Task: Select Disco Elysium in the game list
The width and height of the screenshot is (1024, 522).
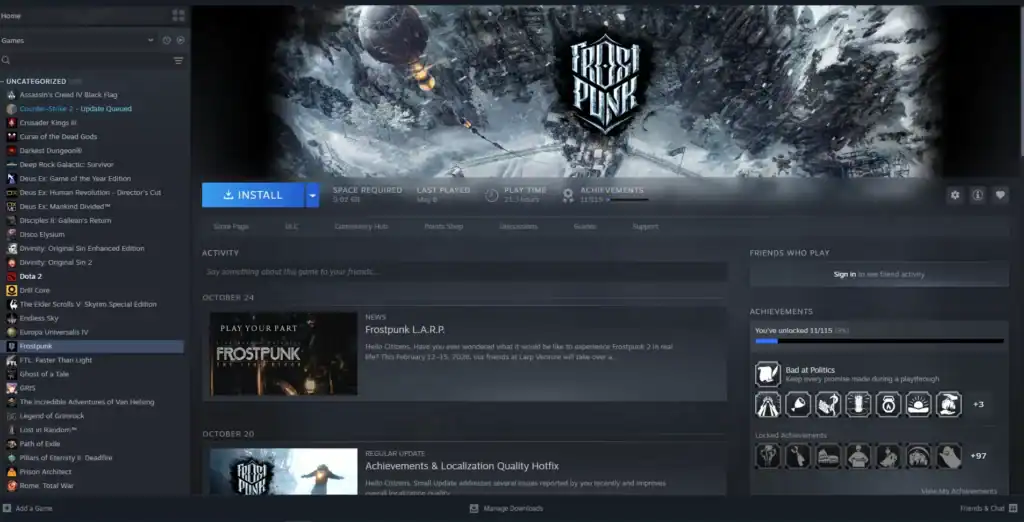Action: tap(42, 234)
